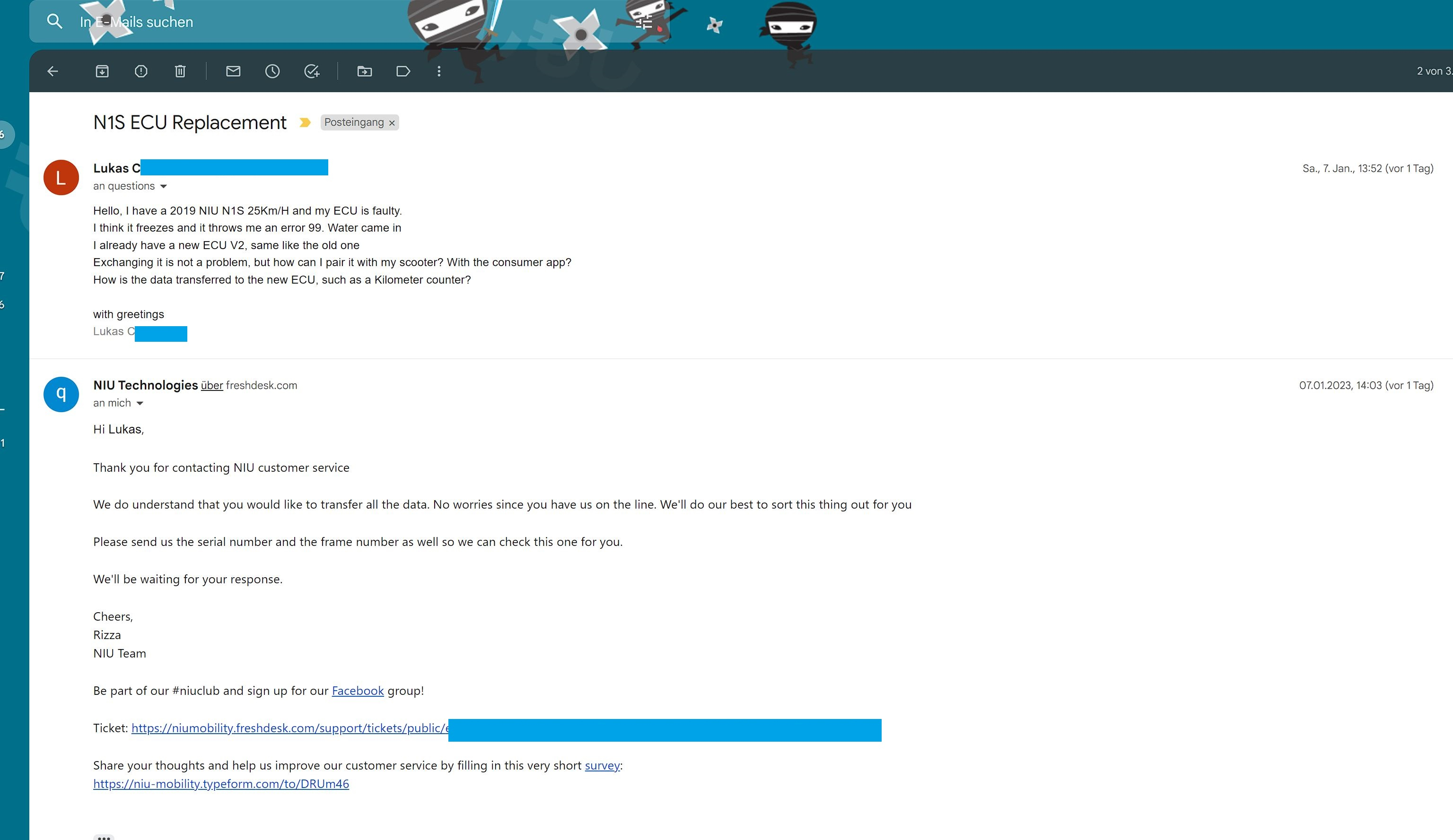The width and height of the screenshot is (1453, 840).
Task: Add the email to Tasks
Action: (311, 71)
